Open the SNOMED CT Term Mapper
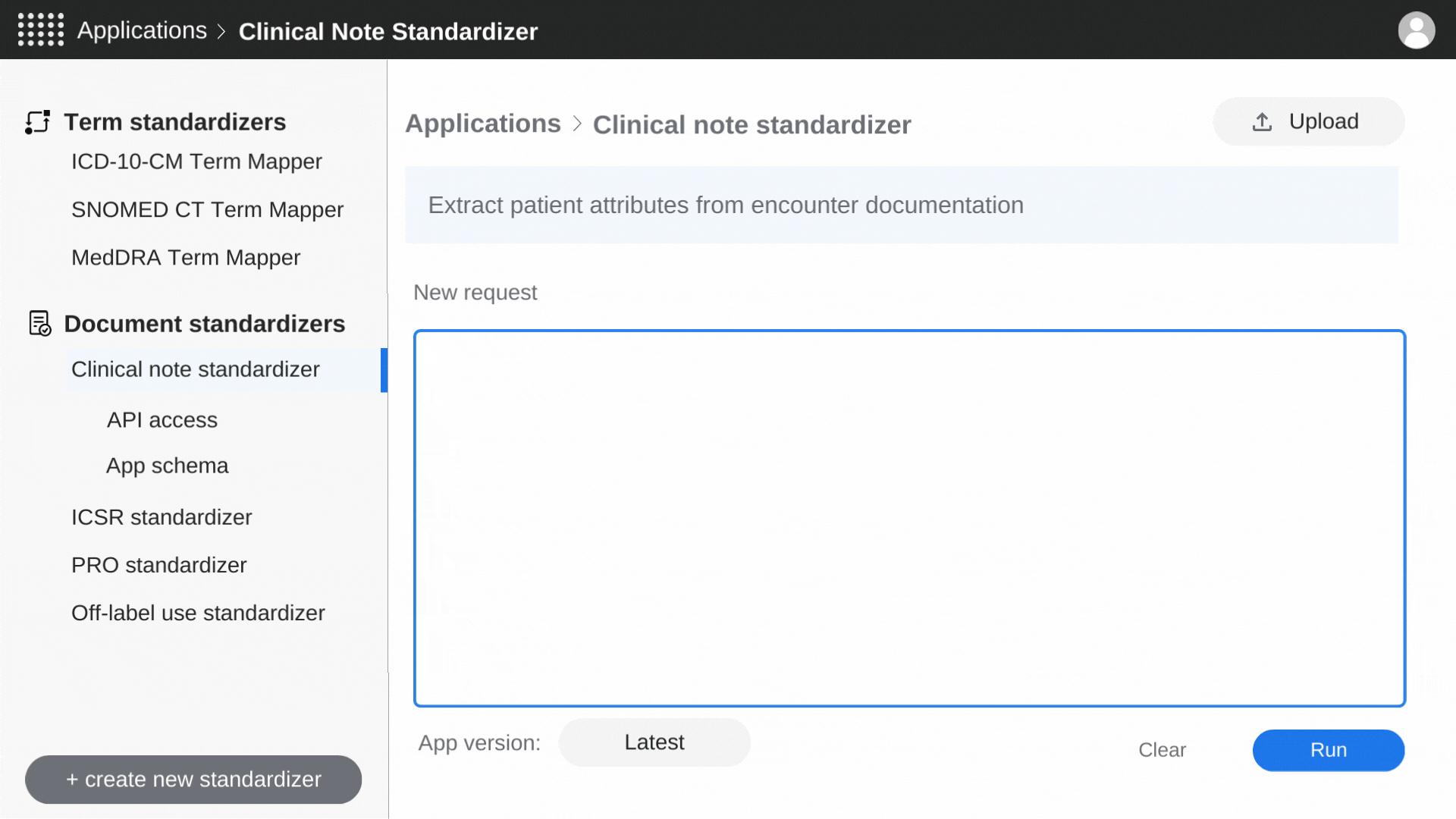The width and height of the screenshot is (1456, 819). pyautogui.click(x=207, y=209)
